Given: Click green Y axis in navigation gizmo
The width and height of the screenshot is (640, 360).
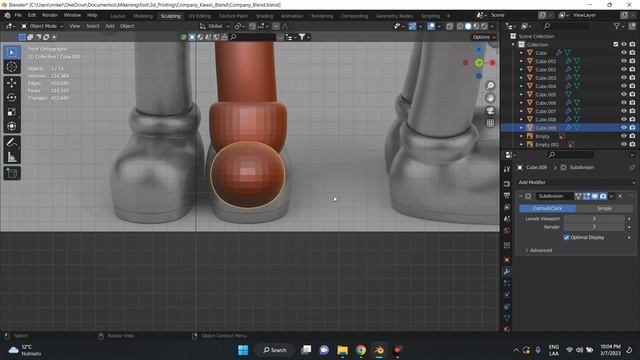Looking at the screenshot, I should 479,63.
